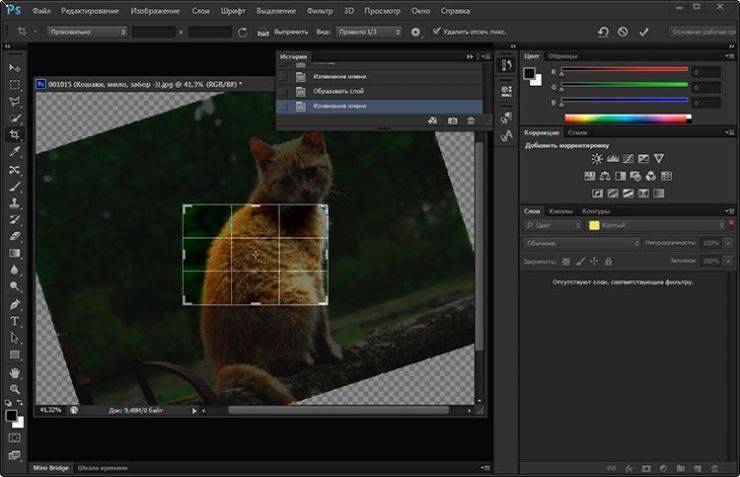Commit the crop with the checkmark
Viewport: 740px width, 477px height.
[643, 32]
